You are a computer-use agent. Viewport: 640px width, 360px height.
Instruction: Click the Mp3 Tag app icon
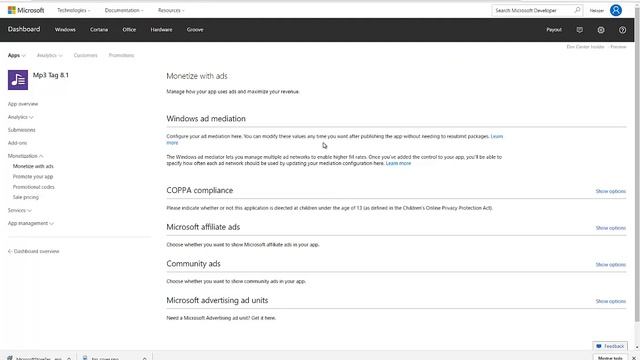[18, 80]
